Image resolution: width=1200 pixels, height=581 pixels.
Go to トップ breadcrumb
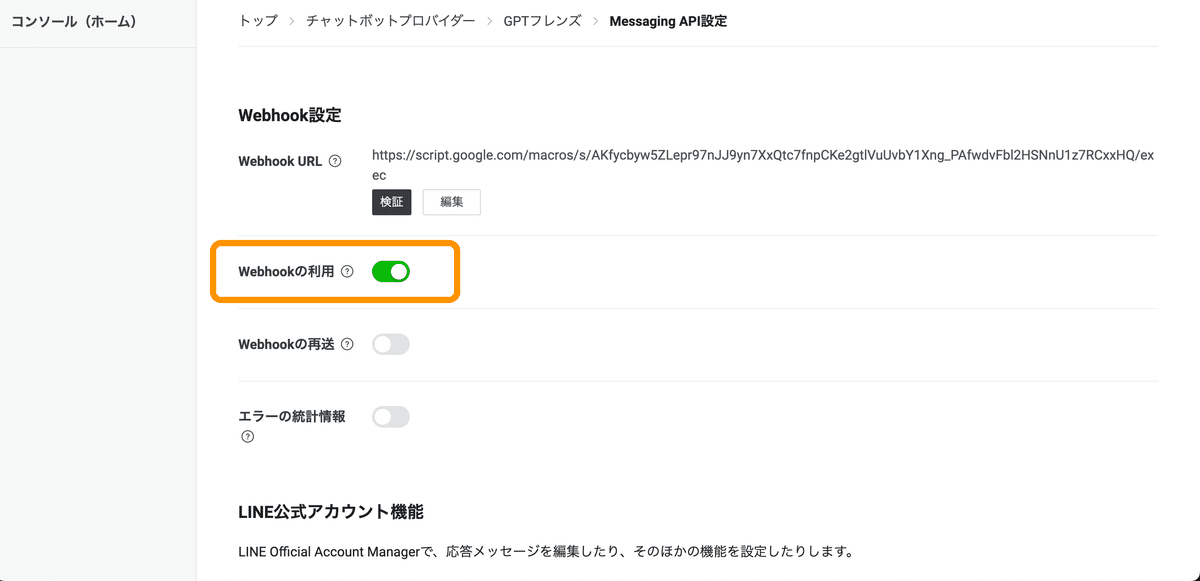click(x=258, y=20)
